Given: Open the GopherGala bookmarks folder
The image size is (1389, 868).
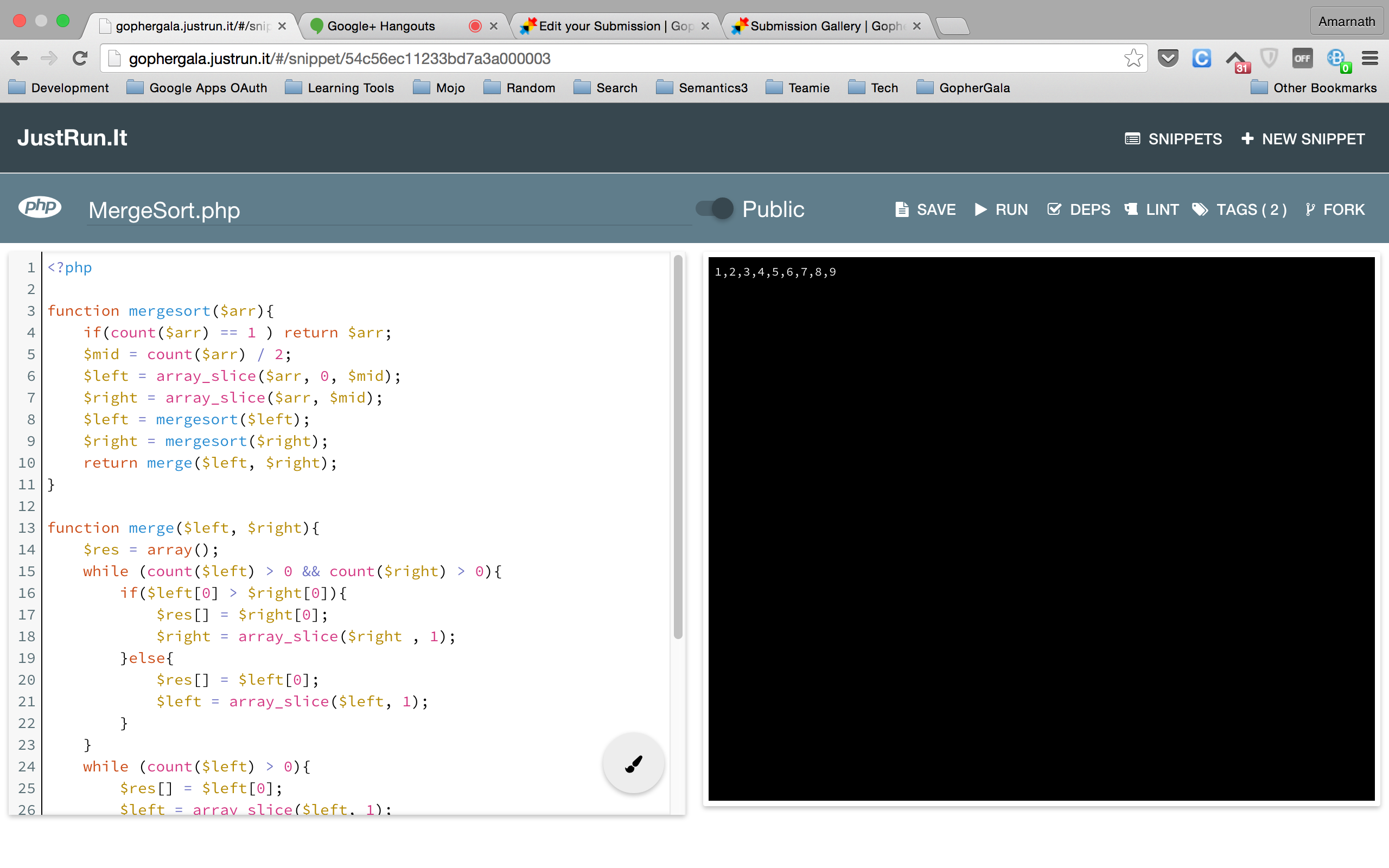Looking at the screenshot, I should (x=964, y=88).
